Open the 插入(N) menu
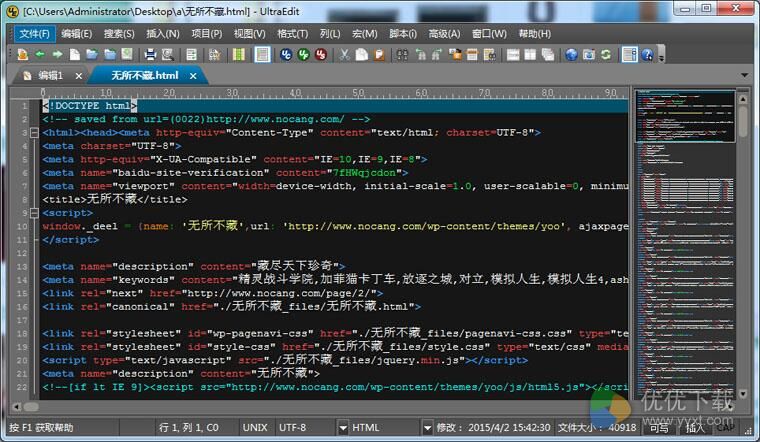 point(163,33)
